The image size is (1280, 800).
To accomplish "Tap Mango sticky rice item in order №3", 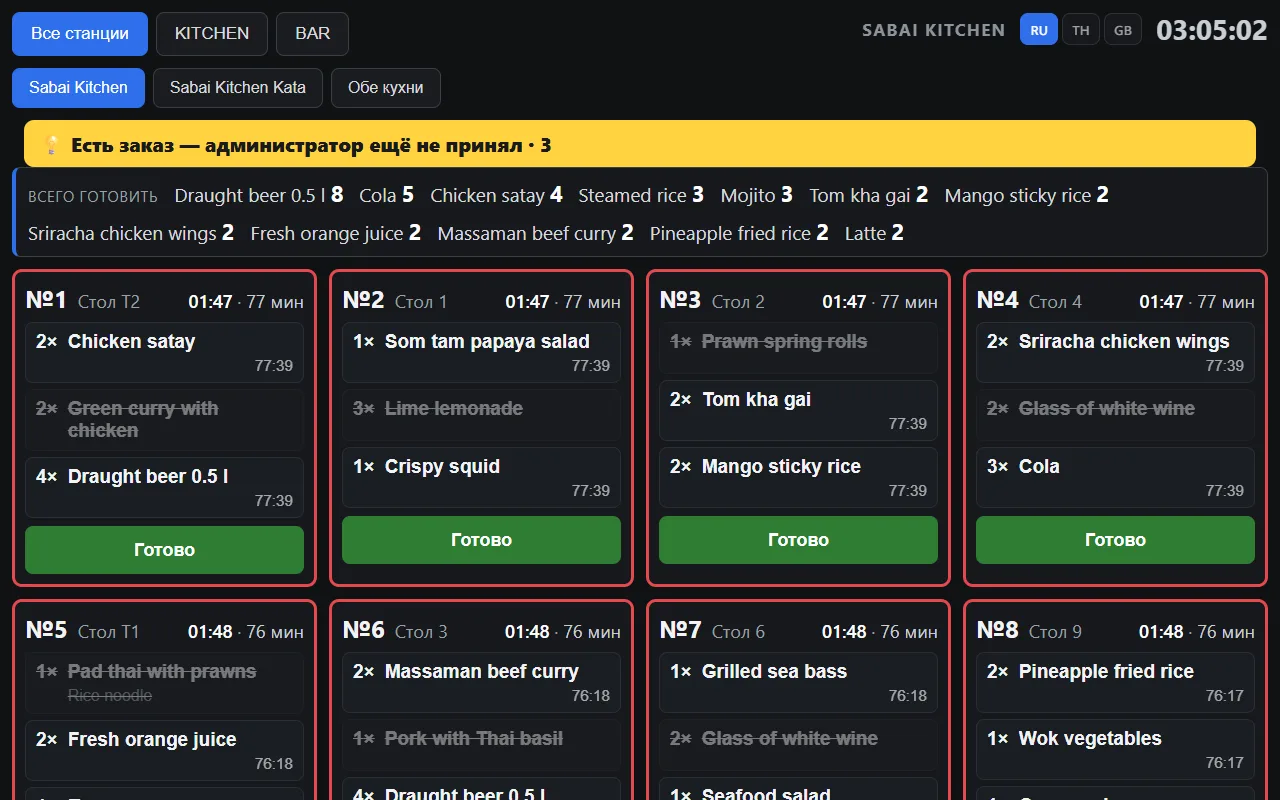I will [x=798, y=477].
